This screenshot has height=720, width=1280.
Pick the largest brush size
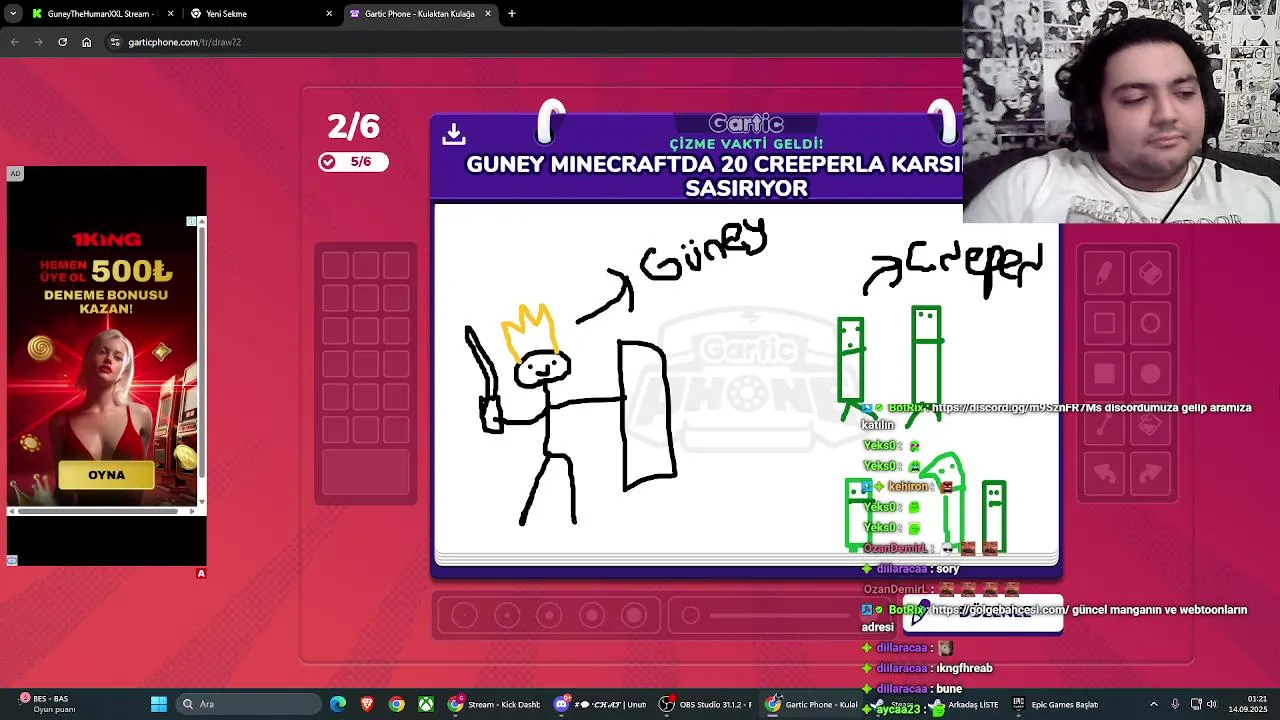(x=634, y=615)
